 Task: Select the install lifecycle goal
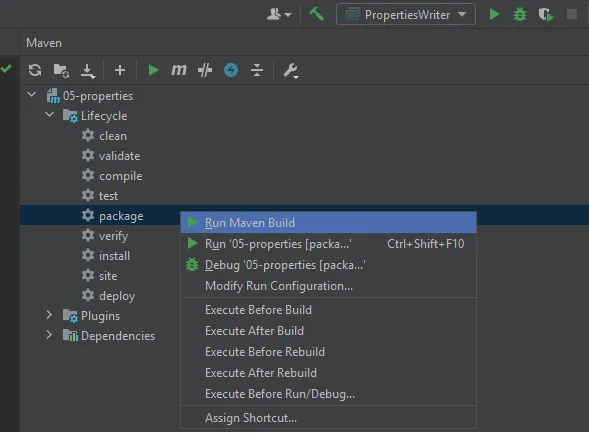point(114,256)
